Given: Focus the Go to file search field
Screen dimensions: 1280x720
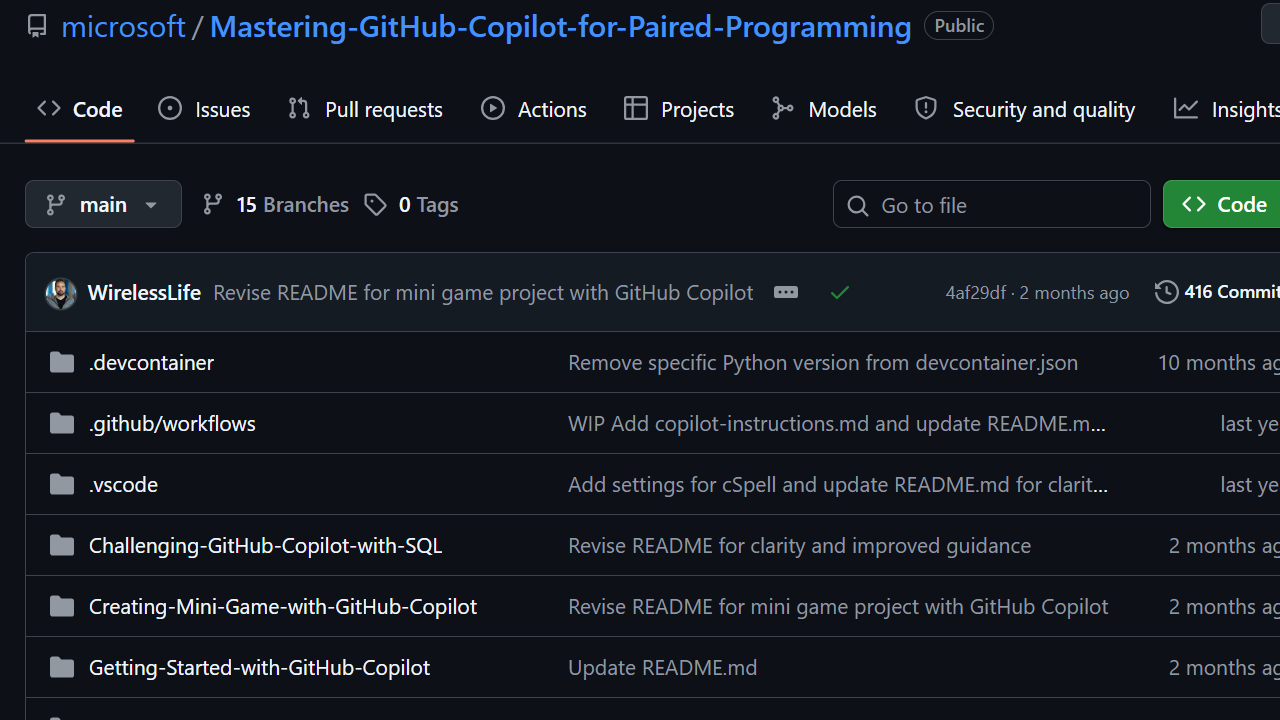Looking at the screenshot, I should point(991,204).
